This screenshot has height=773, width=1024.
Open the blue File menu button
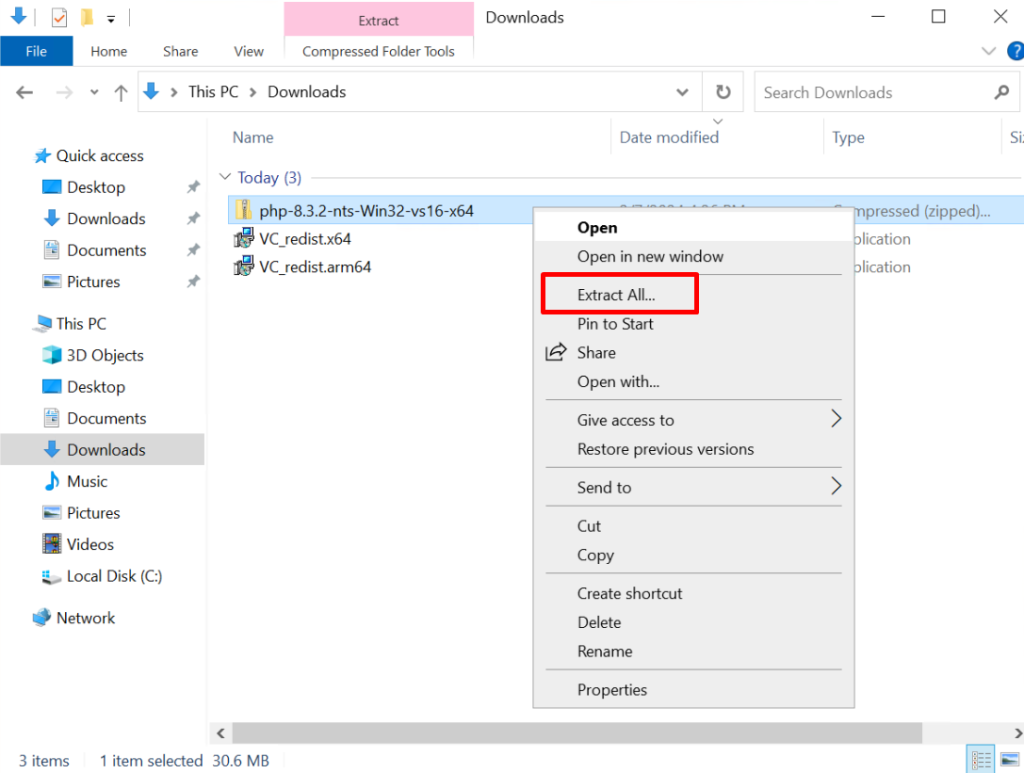[x=36, y=51]
